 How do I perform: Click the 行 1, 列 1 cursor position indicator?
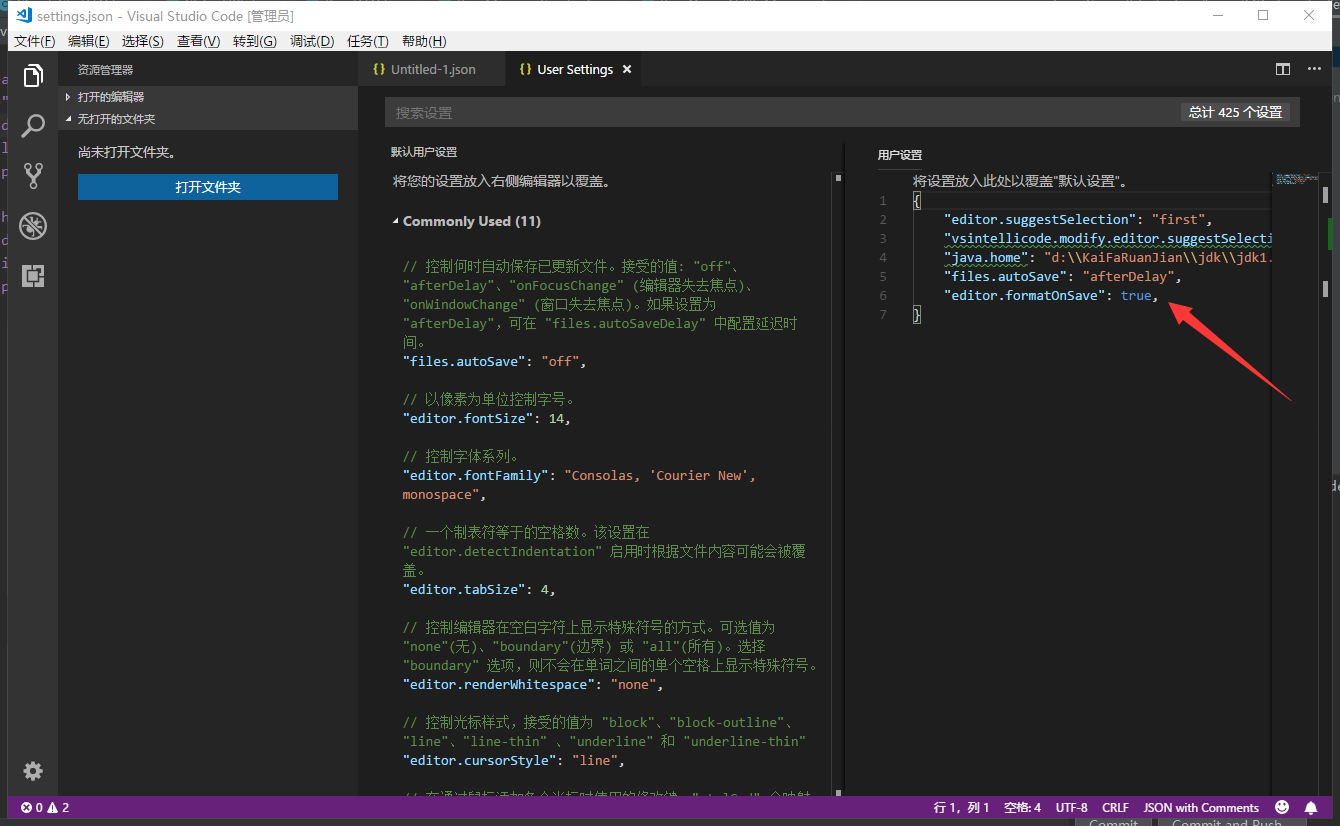pyautogui.click(x=961, y=807)
